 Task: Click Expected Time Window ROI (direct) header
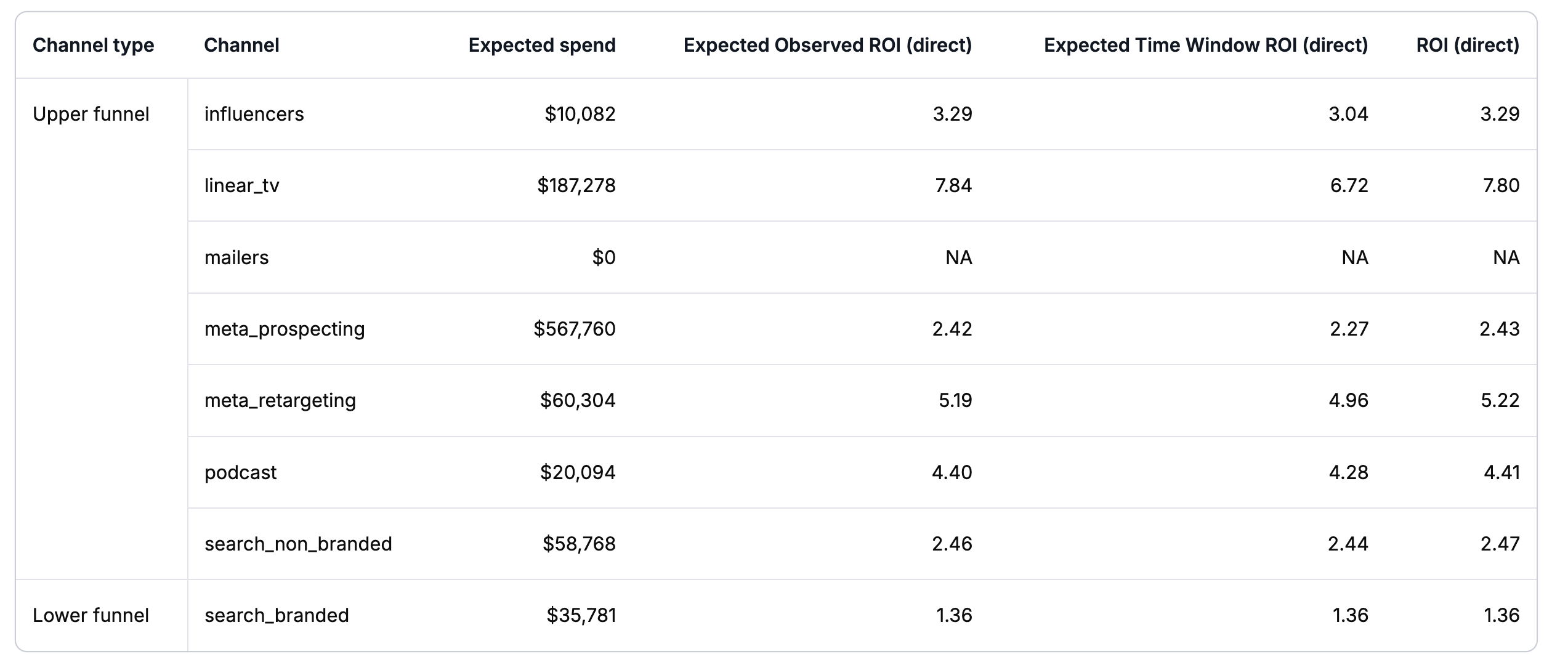[1205, 45]
